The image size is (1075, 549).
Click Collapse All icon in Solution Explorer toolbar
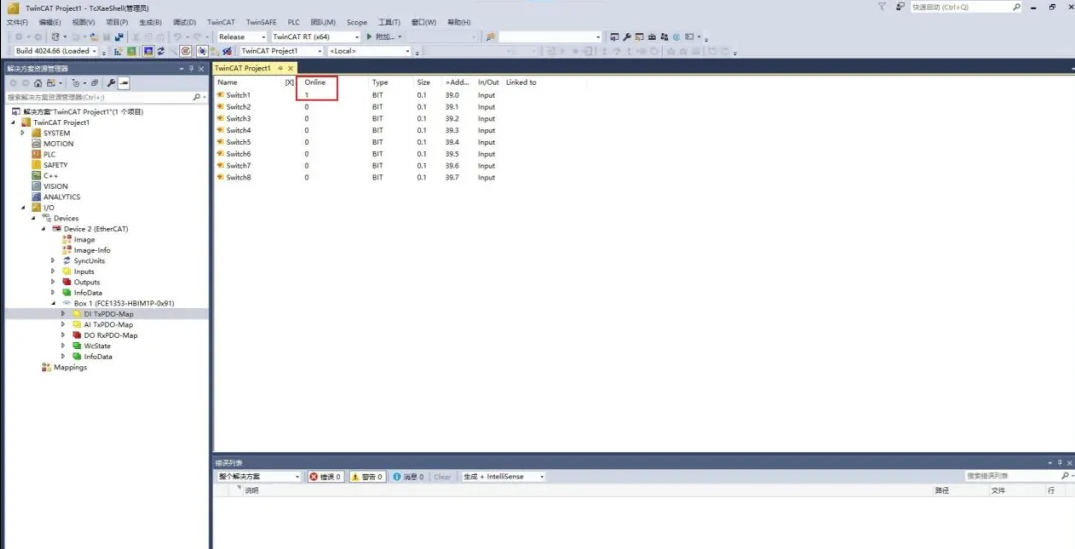[95, 83]
